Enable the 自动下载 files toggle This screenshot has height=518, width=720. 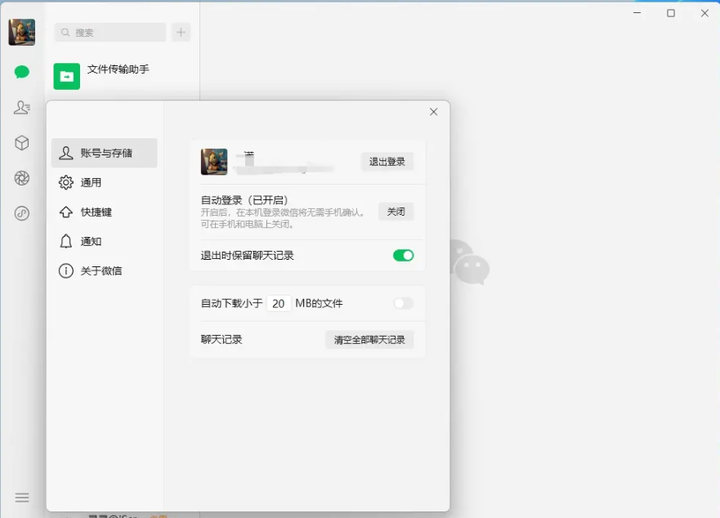point(403,303)
